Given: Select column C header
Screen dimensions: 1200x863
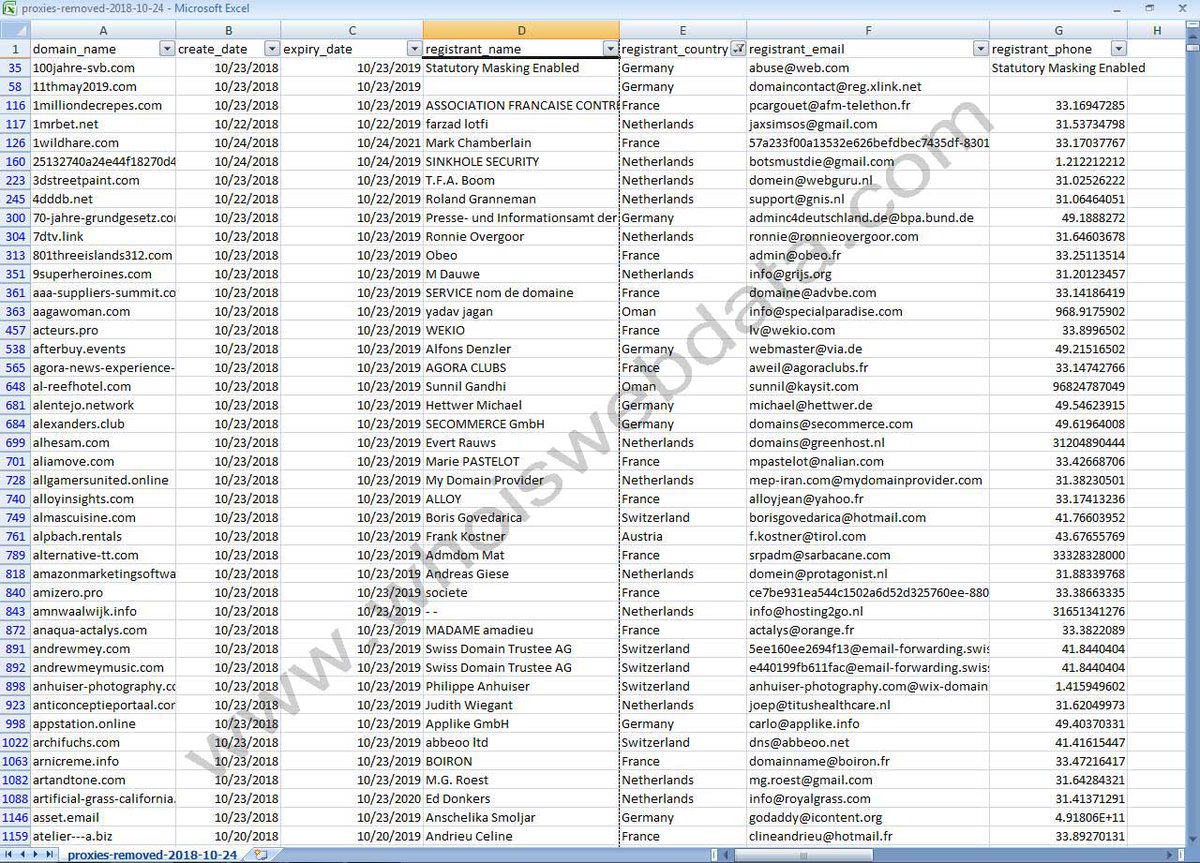Looking at the screenshot, I should pos(352,31).
